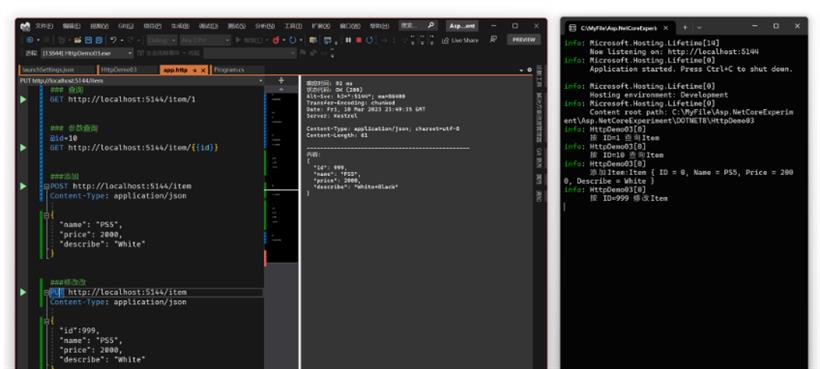Pause debugging in the Visual Studio toolbar
The width and height of the screenshot is (820, 369).
(x=348, y=40)
